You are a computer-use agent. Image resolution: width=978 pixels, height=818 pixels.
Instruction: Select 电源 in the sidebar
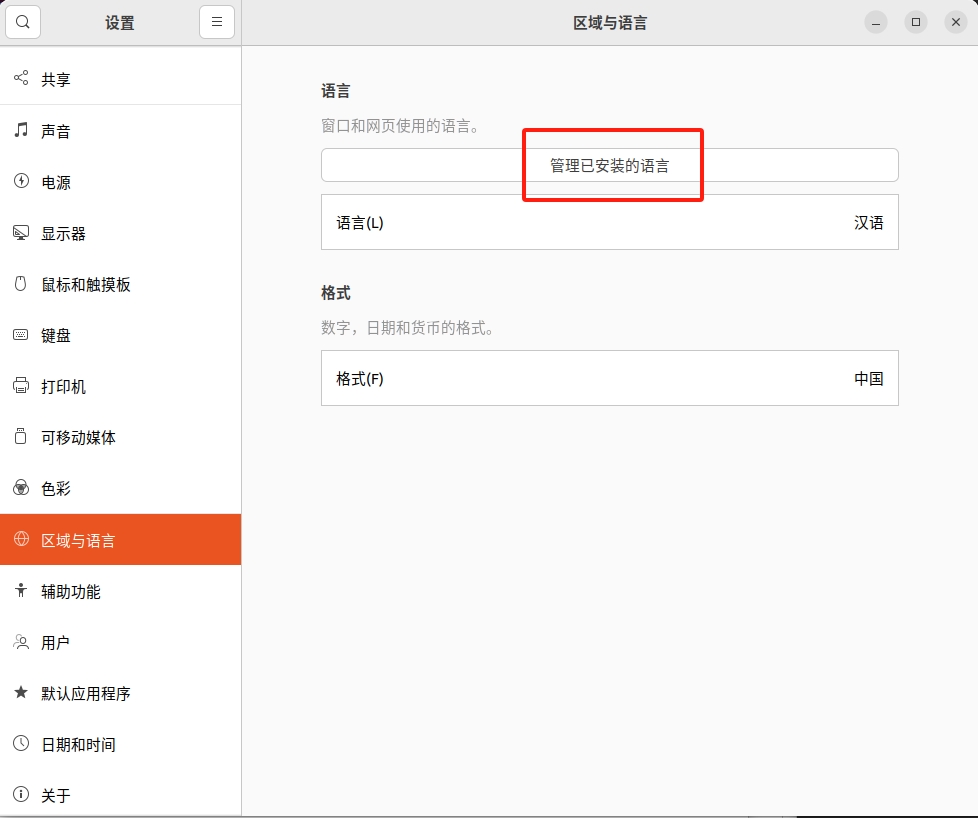[x=120, y=182]
